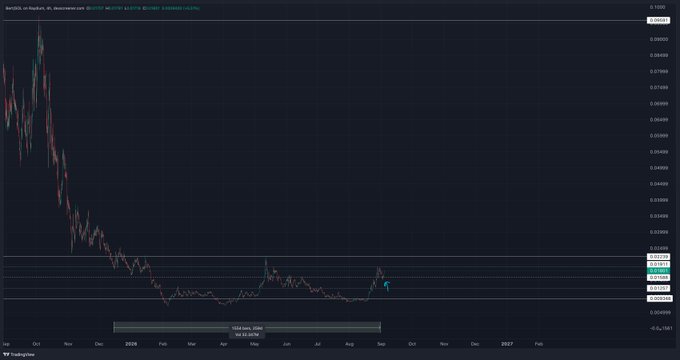Click the symbol title text at chart top

(x=44, y=8)
